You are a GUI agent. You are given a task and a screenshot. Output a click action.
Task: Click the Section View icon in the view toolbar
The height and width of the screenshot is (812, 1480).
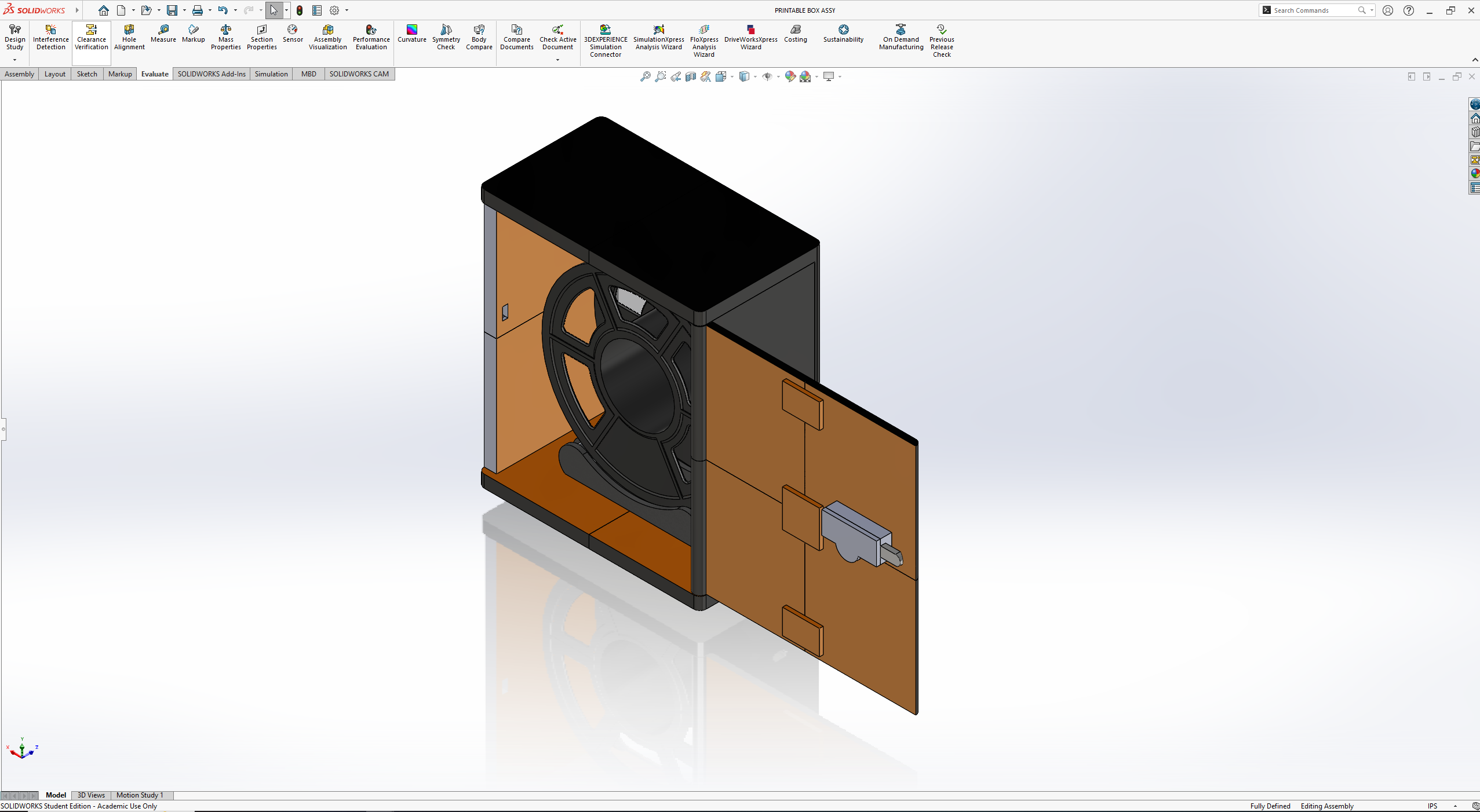coord(691,76)
